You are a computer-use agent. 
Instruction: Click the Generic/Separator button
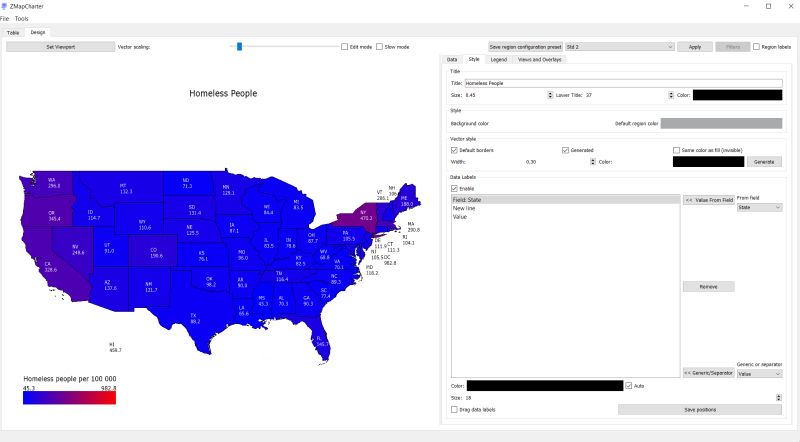(709, 373)
